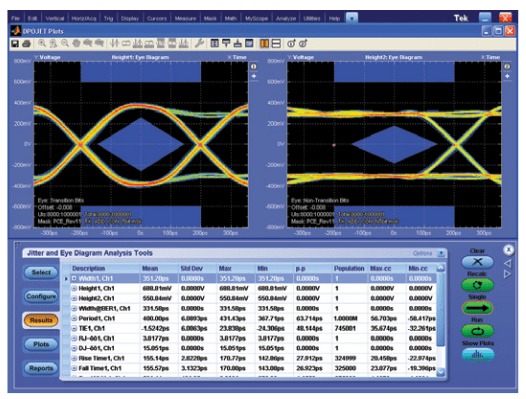Click the Options link
526x399 pixels.
point(422,253)
